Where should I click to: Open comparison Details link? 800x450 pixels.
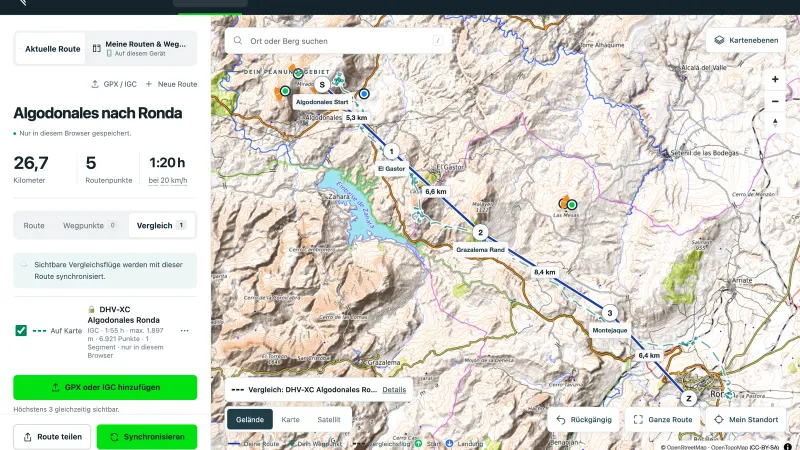pos(394,390)
